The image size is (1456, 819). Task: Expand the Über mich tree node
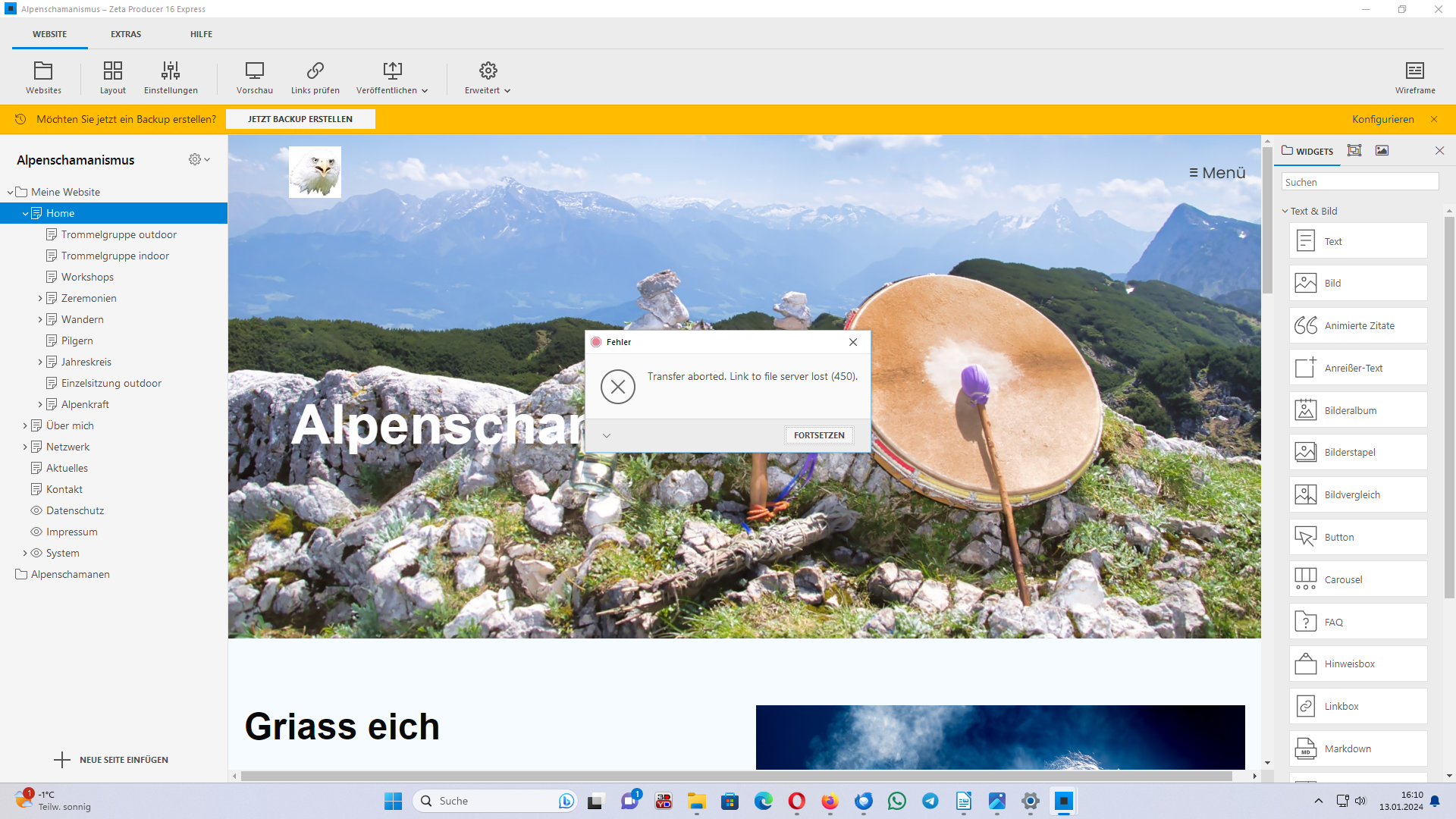[x=25, y=425]
